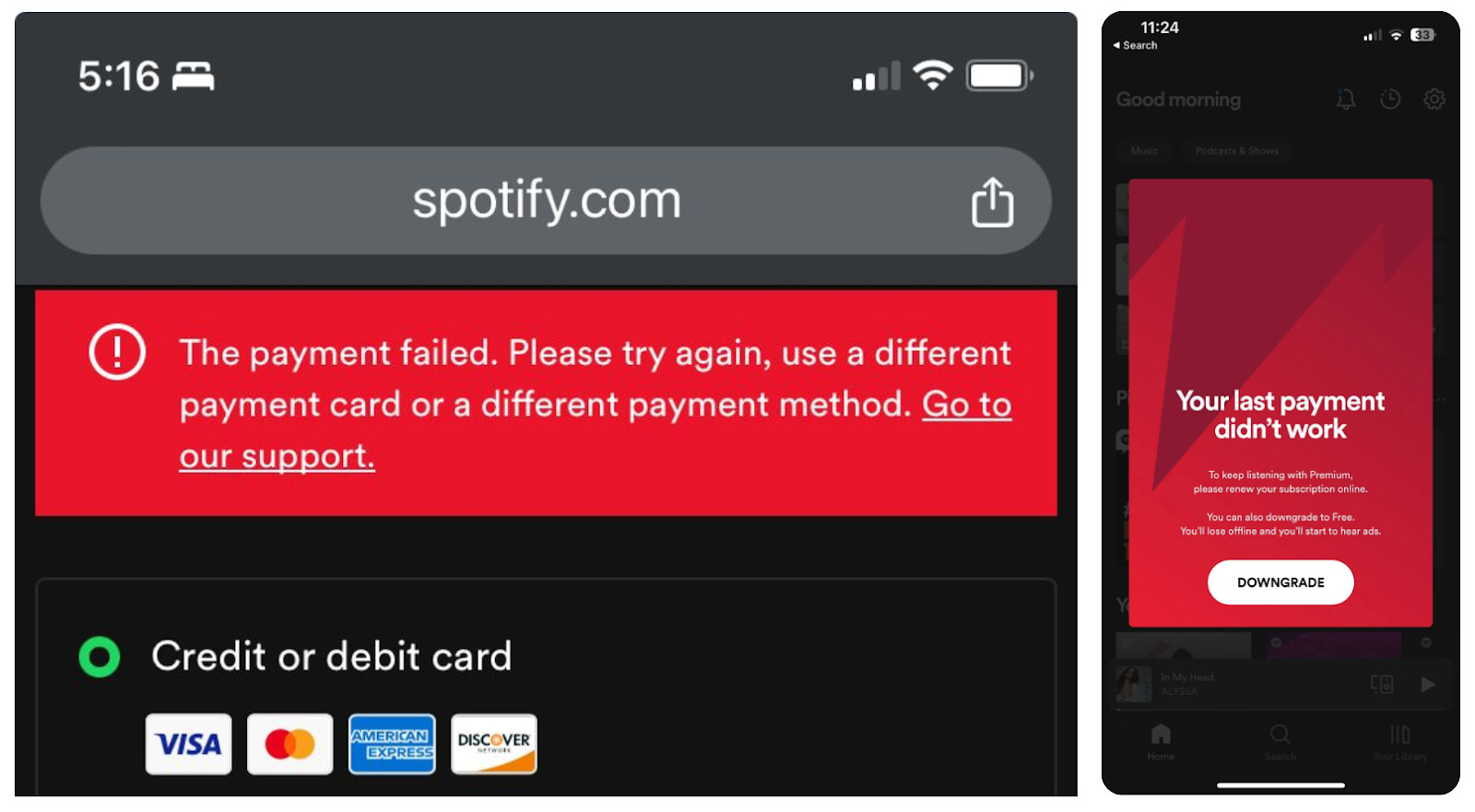Tap the Mastercard logo
1475x812 pixels.
point(289,744)
